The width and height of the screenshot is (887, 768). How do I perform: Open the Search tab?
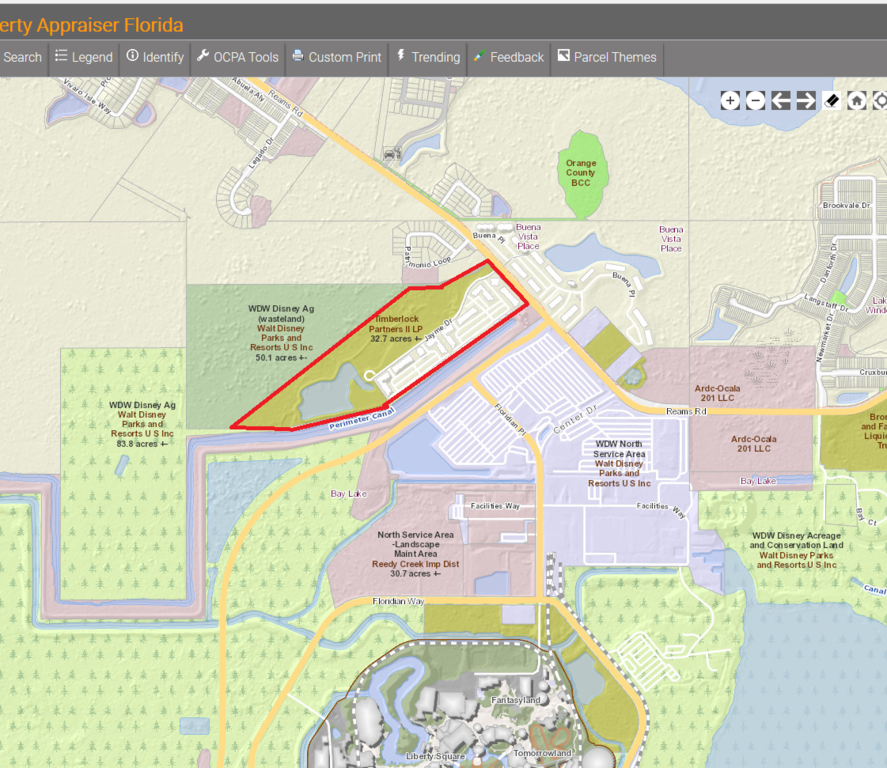[x=21, y=57]
